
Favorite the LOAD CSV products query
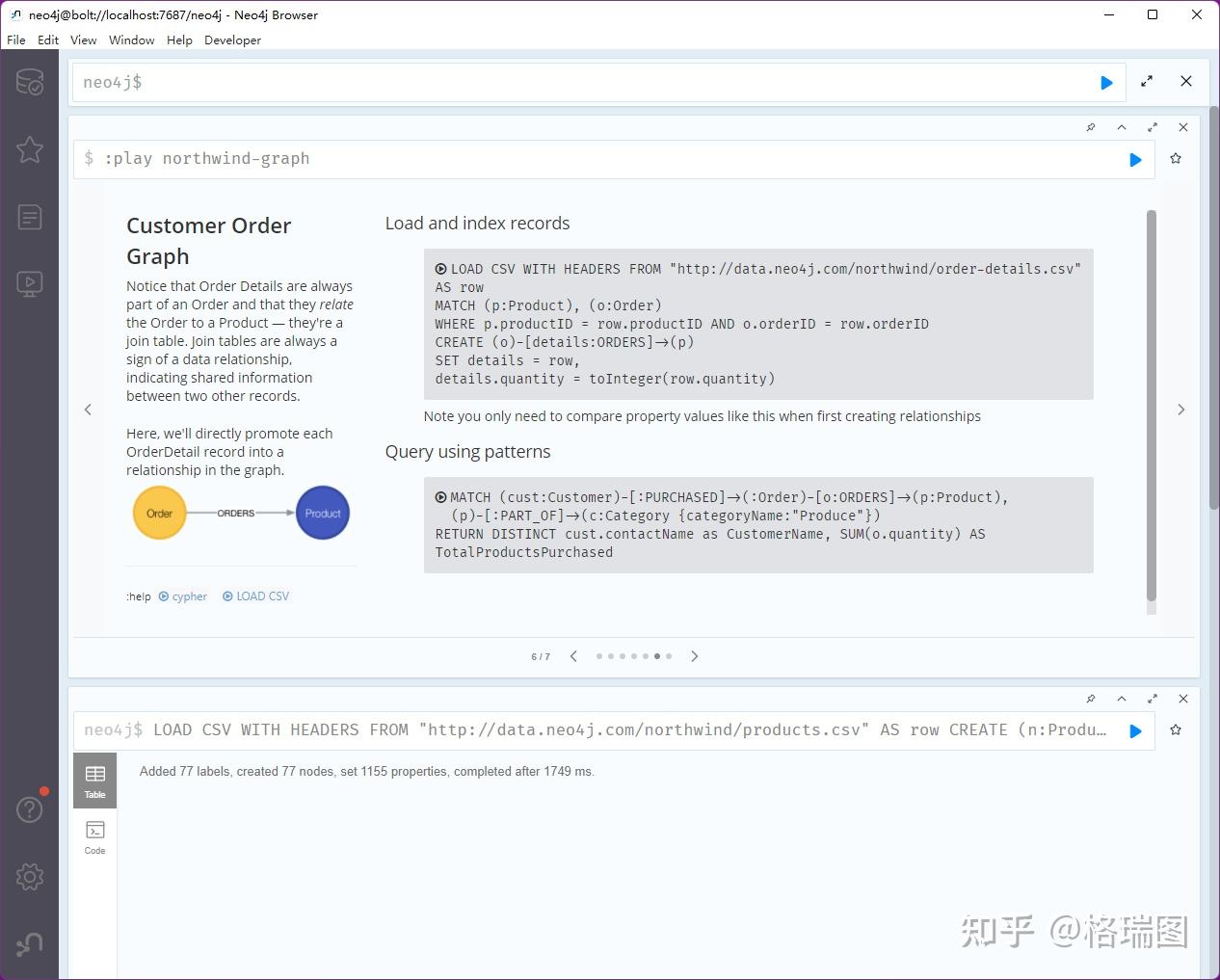[x=1176, y=730]
